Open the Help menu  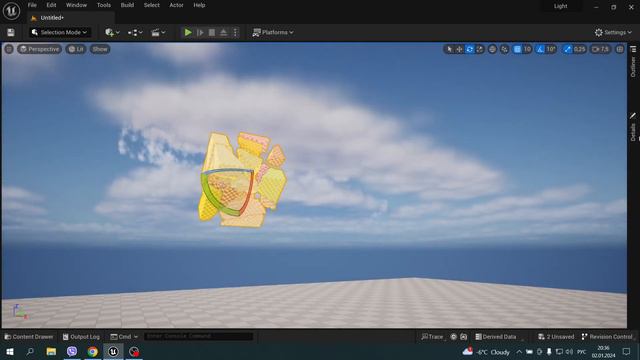click(199, 5)
